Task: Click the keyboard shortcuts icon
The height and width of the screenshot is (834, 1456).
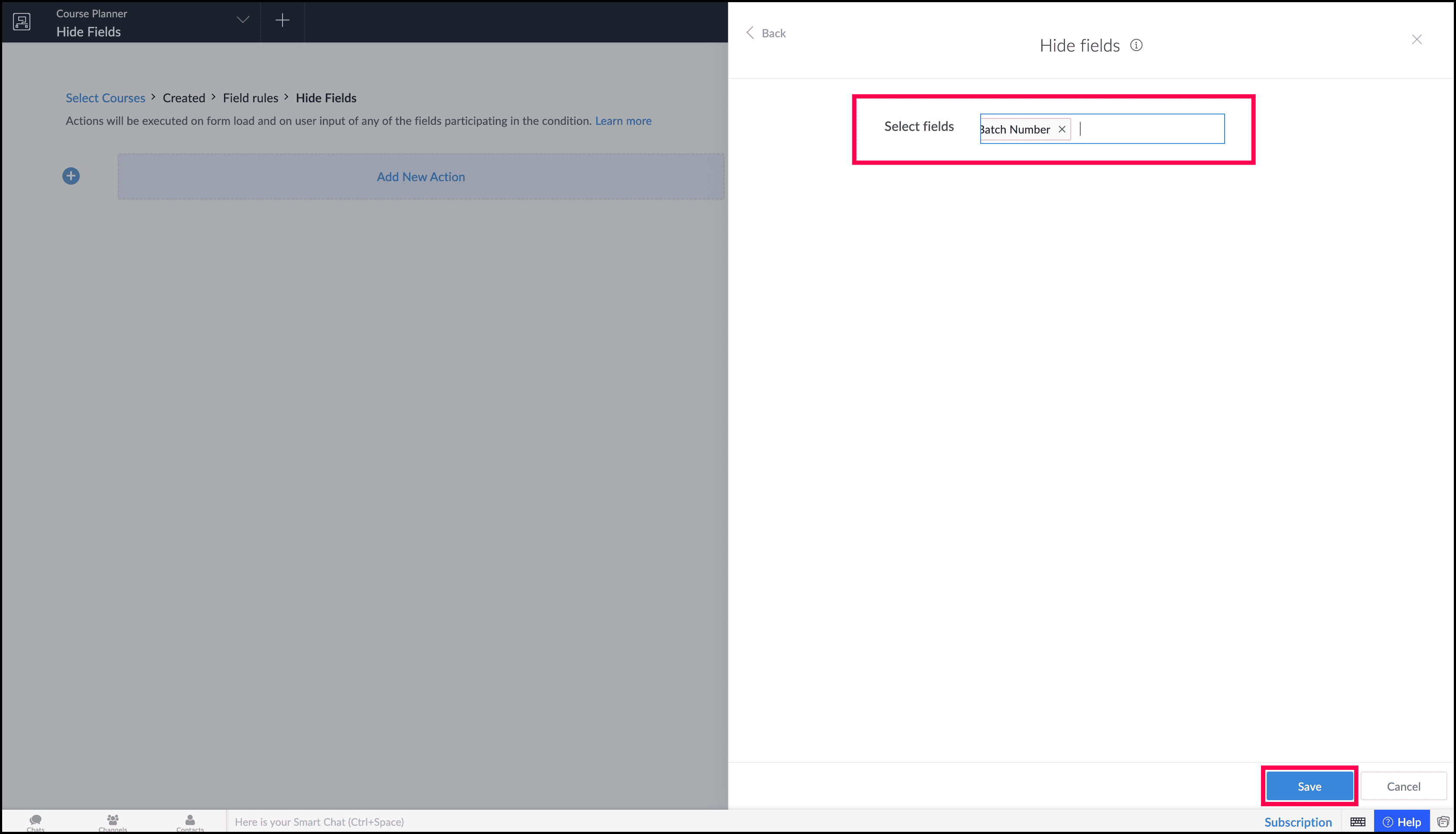Action: pyautogui.click(x=1358, y=822)
